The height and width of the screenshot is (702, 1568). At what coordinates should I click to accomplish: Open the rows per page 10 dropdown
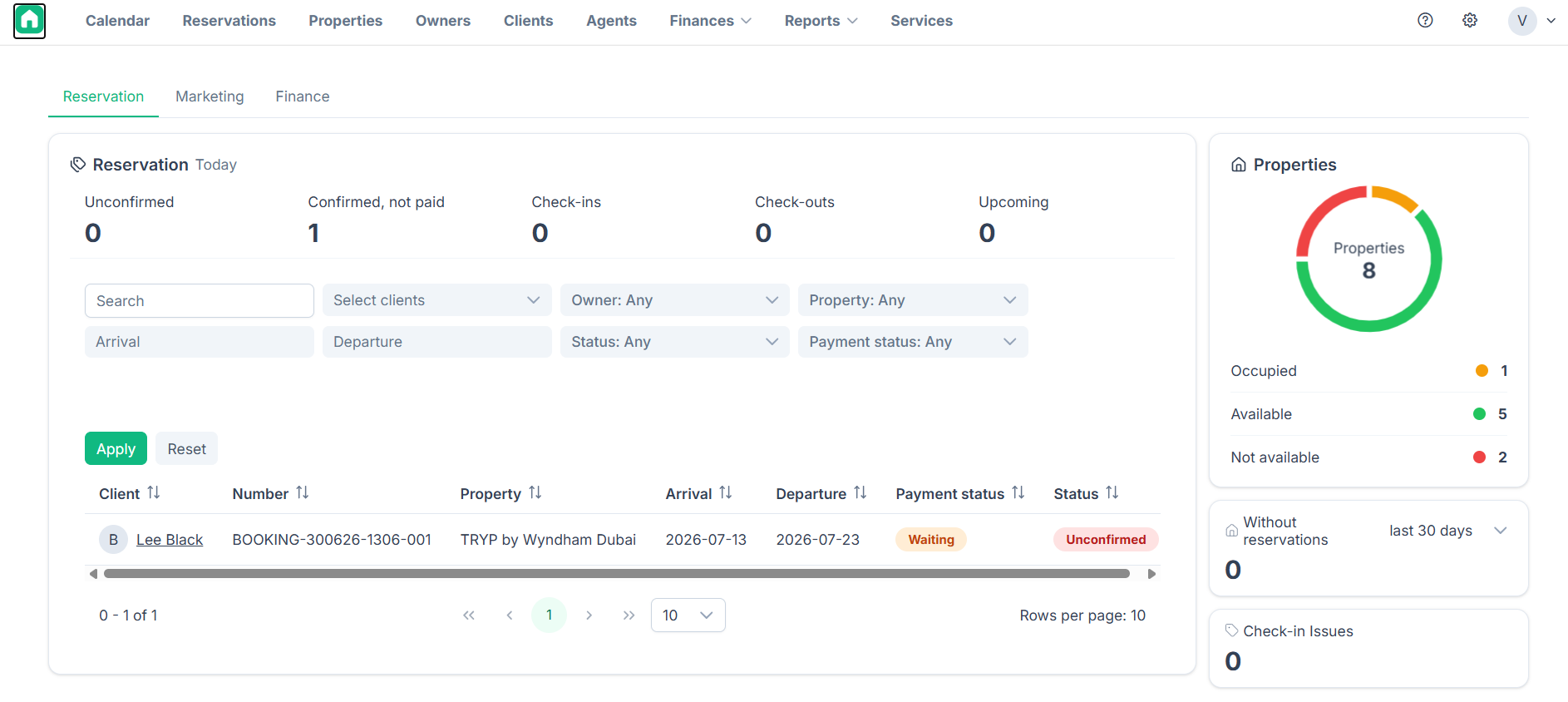coord(688,615)
